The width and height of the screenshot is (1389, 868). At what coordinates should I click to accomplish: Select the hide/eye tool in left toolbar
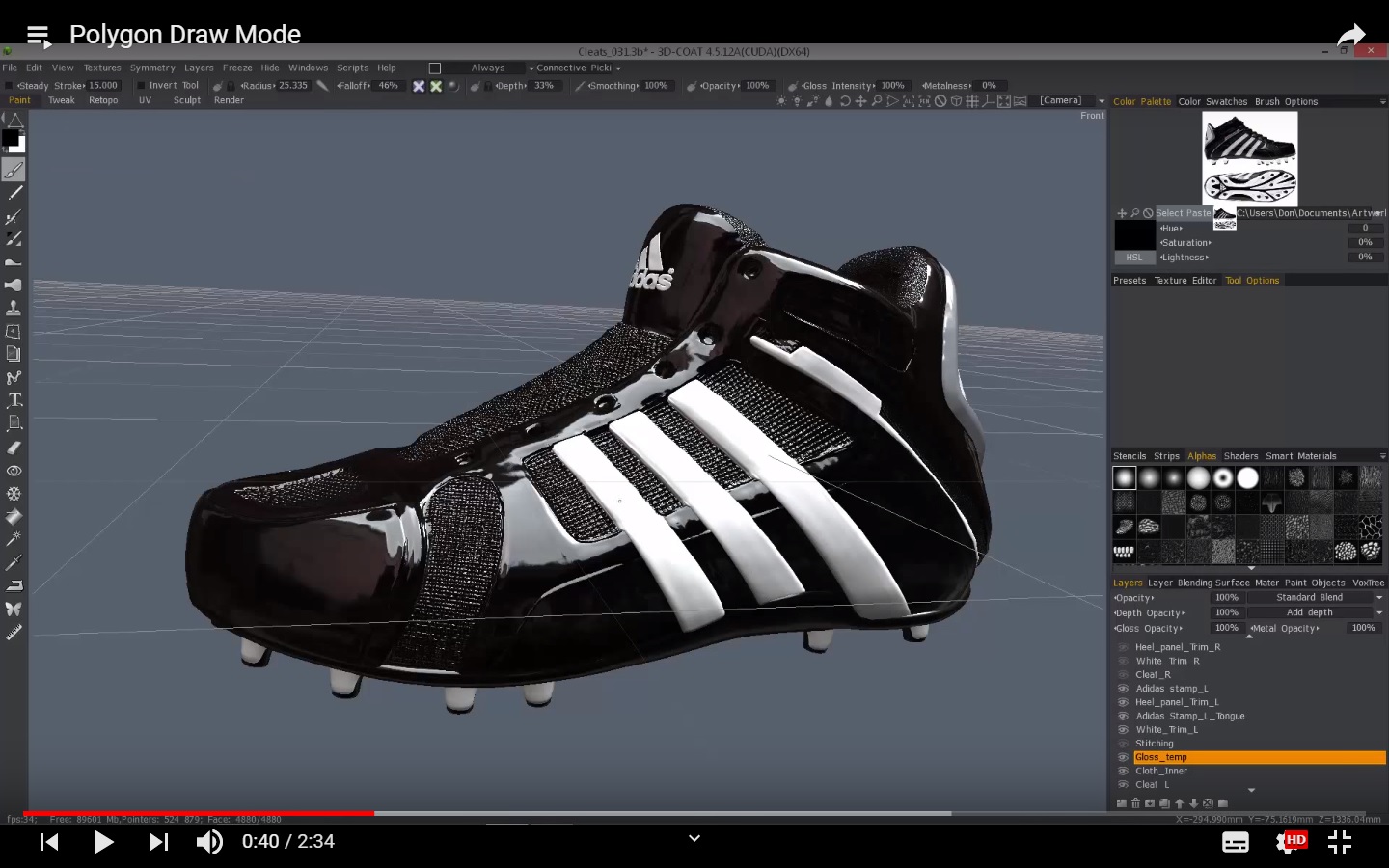point(14,471)
